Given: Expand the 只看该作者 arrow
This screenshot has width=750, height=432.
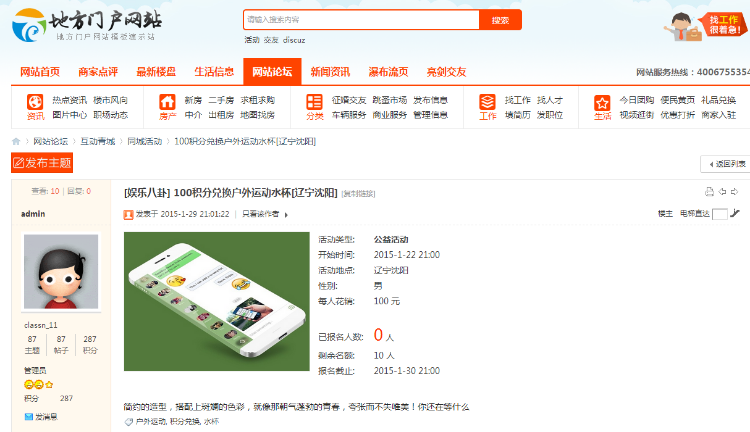Looking at the screenshot, I should (x=286, y=215).
